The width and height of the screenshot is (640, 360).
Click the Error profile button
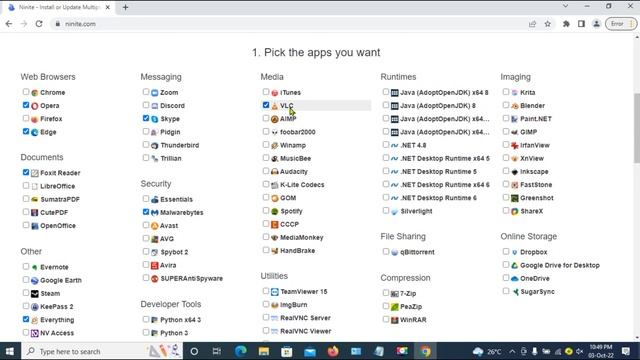pyautogui.click(x=621, y=24)
